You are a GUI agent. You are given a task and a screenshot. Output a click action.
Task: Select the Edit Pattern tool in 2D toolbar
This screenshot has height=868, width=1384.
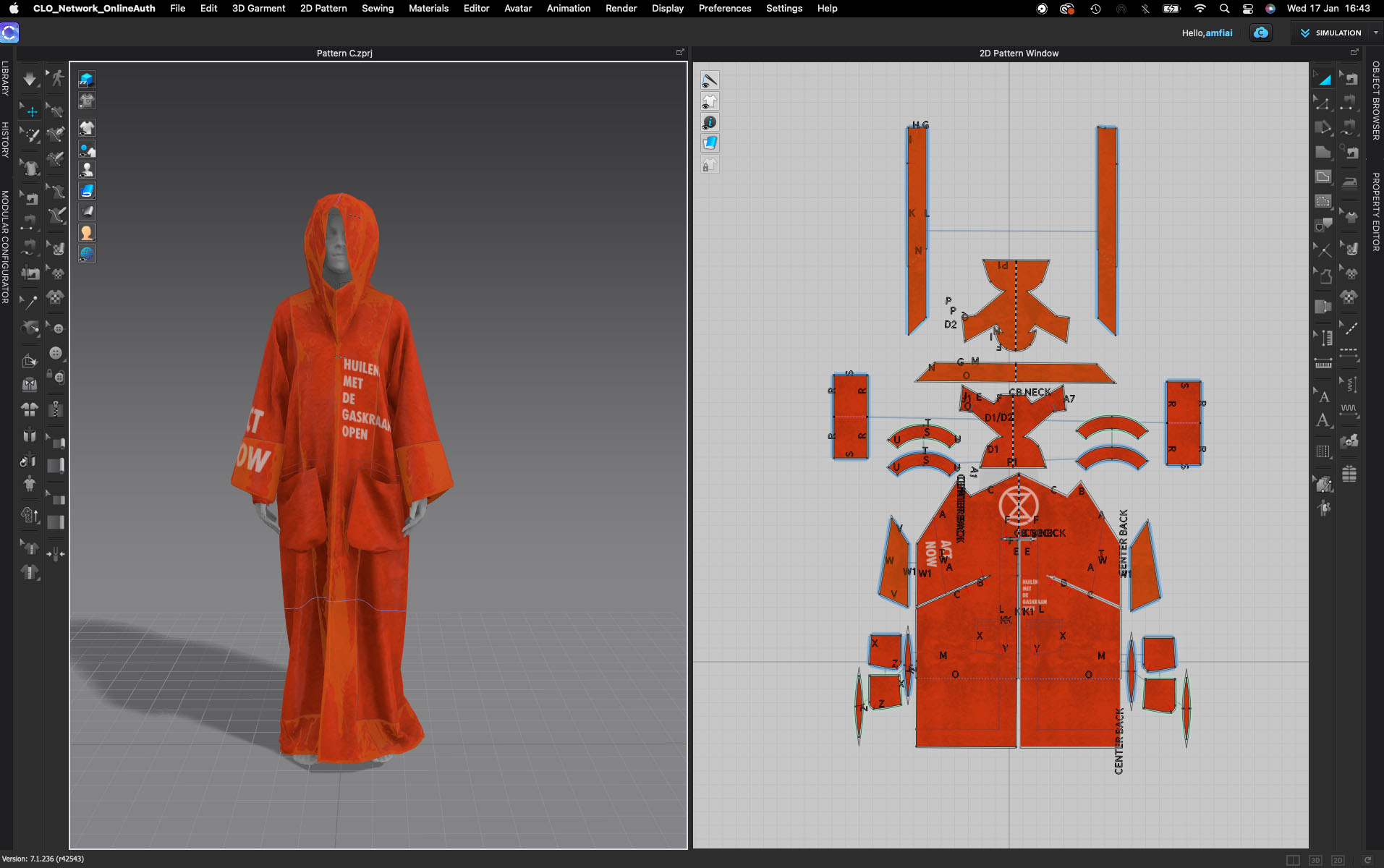coord(1323,104)
